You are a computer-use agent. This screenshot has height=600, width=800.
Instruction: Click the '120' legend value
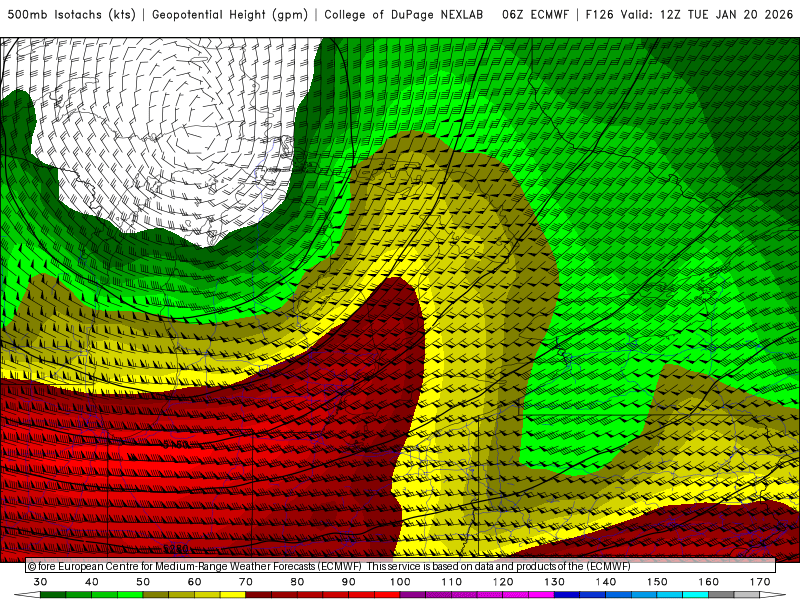point(503,582)
